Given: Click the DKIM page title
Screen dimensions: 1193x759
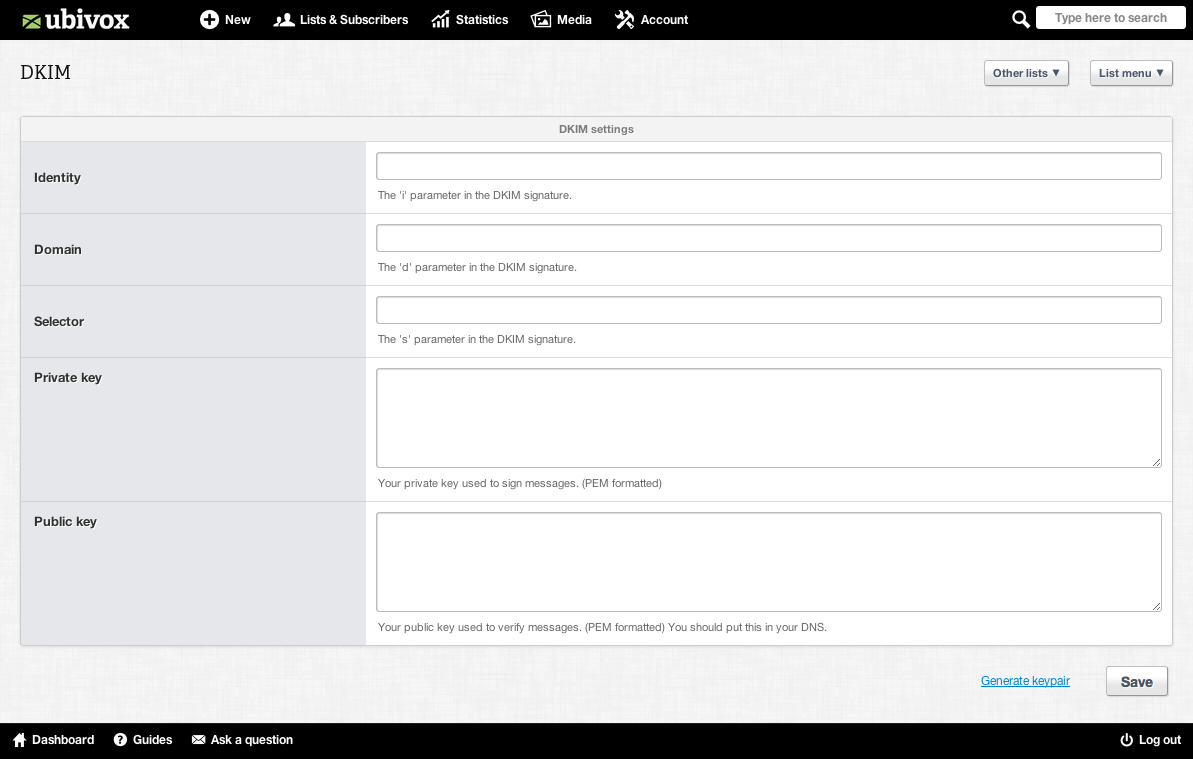Looking at the screenshot, I should [x=45, y=72].
